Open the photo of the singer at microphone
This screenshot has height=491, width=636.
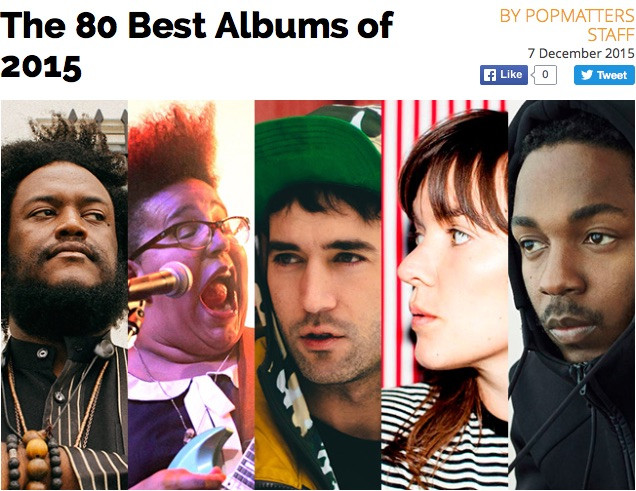pyautogui.click(x=191, y=295)
